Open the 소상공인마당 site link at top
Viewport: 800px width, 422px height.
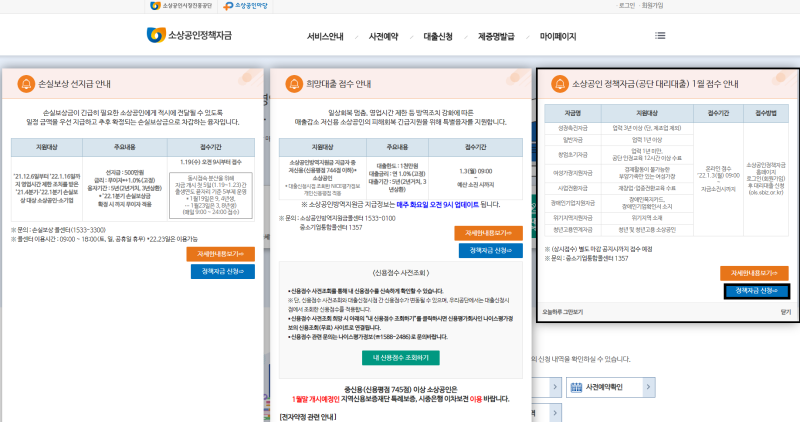245,6
